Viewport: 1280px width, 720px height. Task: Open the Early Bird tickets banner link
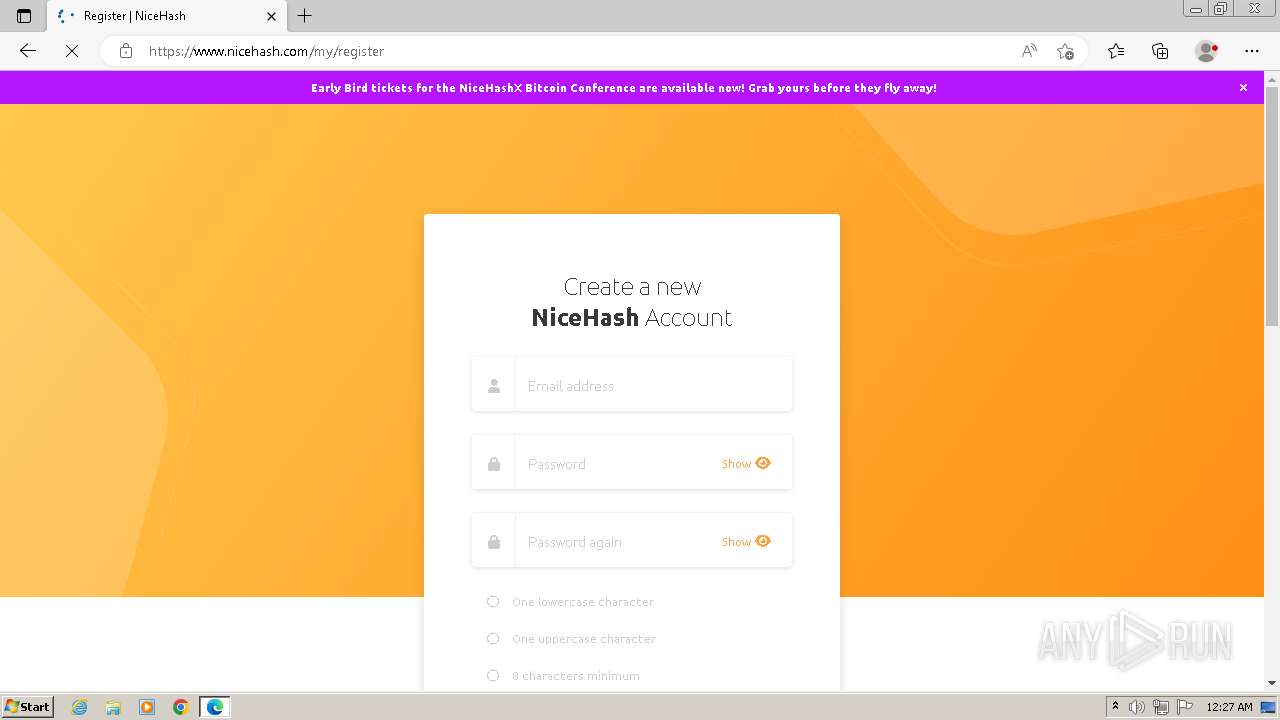(624, 88)
